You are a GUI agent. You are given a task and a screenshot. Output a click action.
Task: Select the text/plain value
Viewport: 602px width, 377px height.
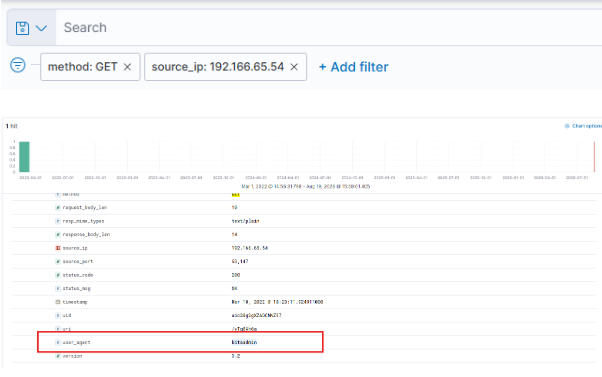tap(245, 221)
